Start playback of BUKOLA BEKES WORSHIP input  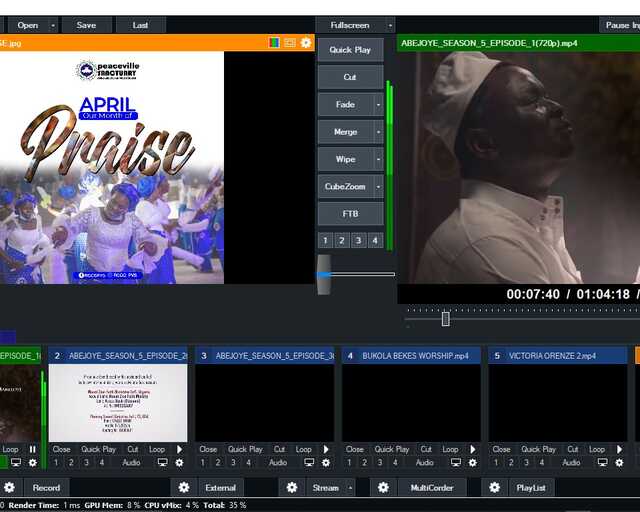point(473,449)
